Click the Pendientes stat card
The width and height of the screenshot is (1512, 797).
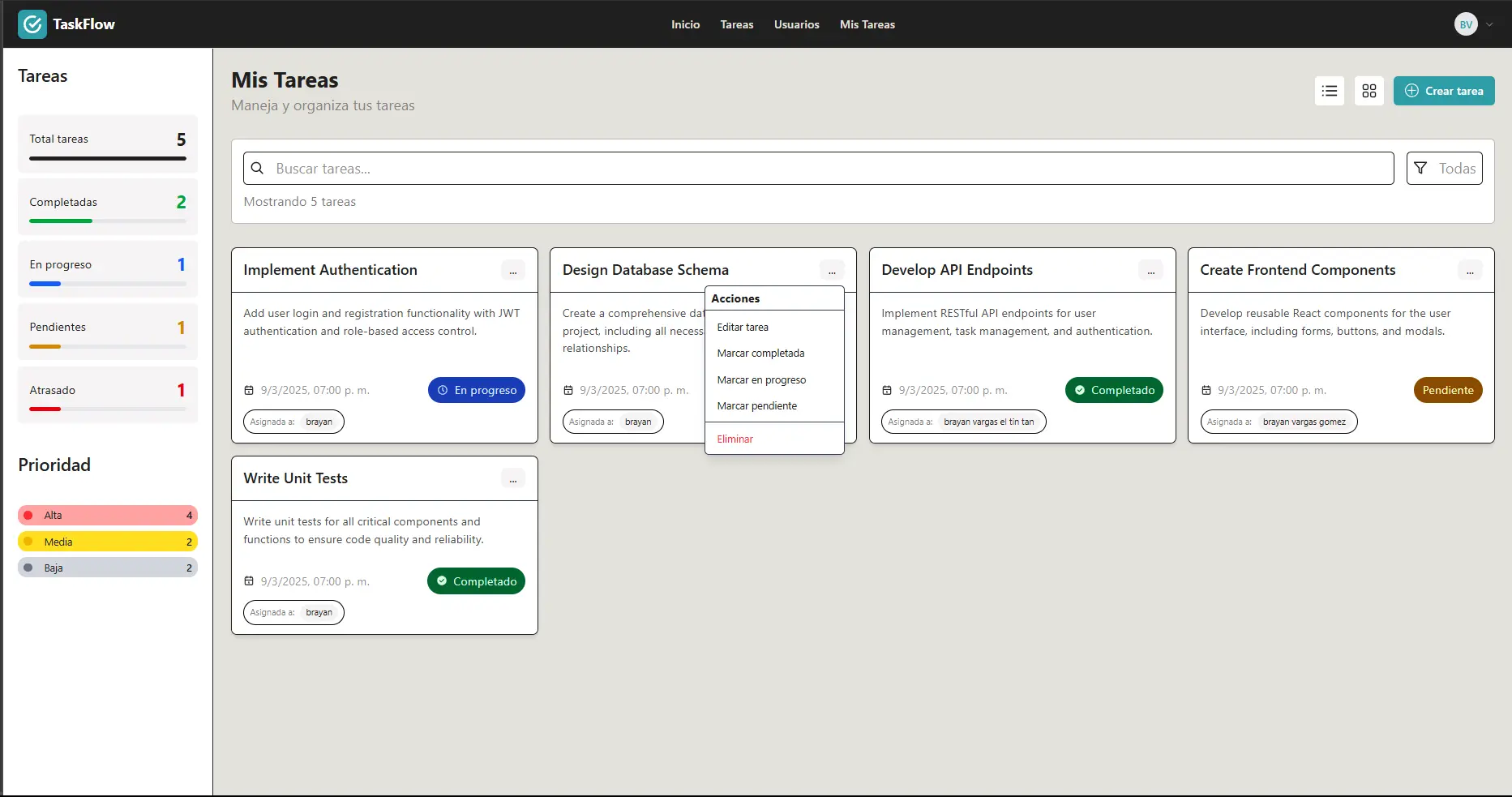tap(108, 332)
